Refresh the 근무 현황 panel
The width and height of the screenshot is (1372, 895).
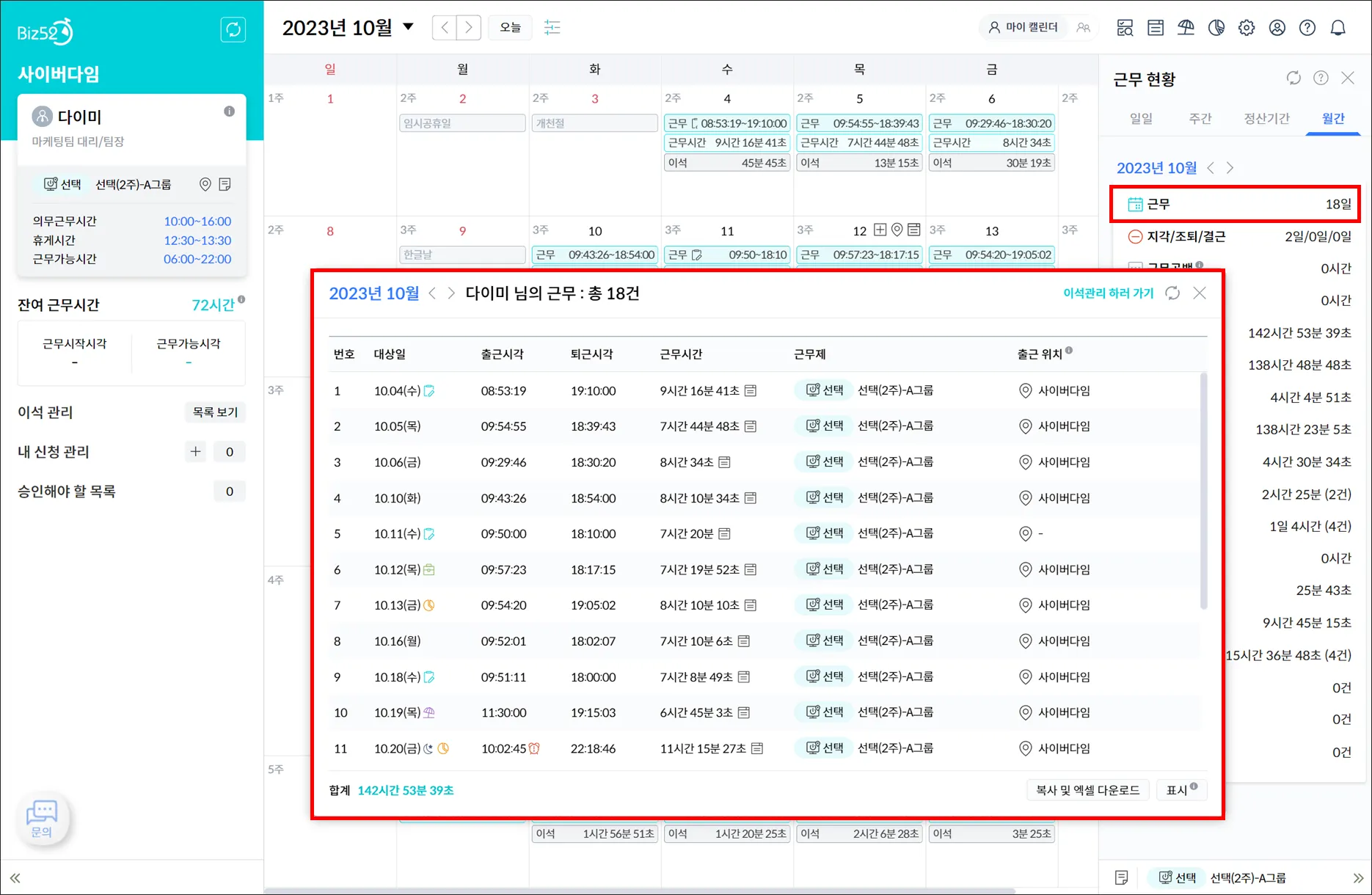(x=1293, y=78)
